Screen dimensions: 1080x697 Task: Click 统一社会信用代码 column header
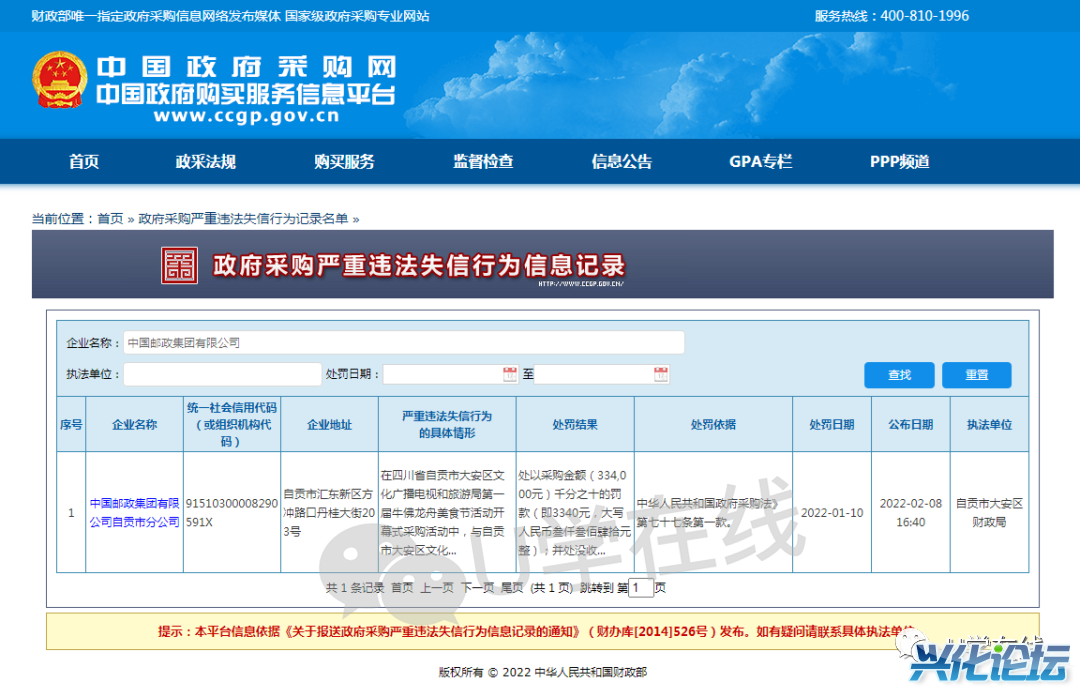point(232,424)
